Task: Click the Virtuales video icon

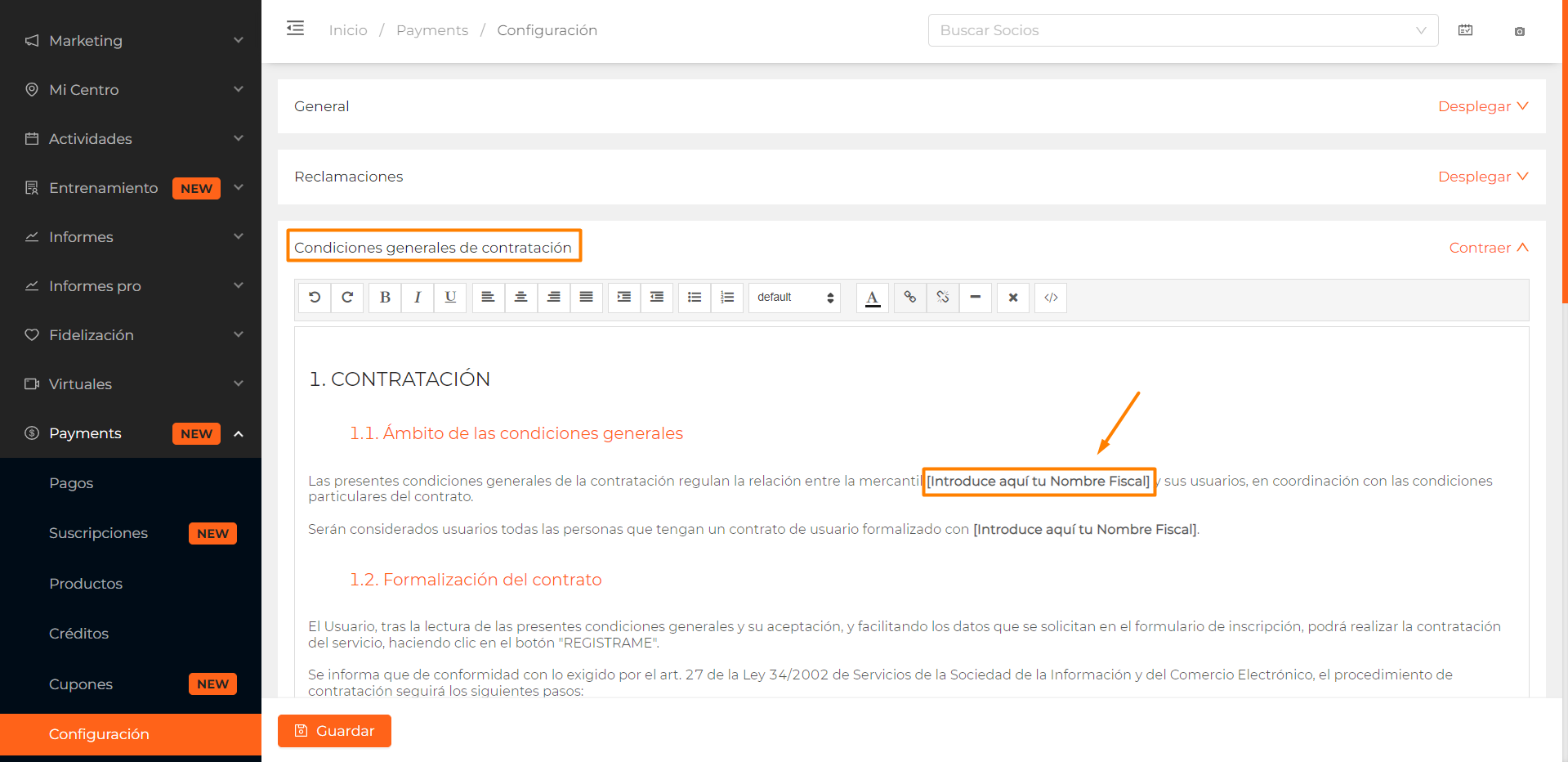Action: pyautogui.click(x=32, y=383)
